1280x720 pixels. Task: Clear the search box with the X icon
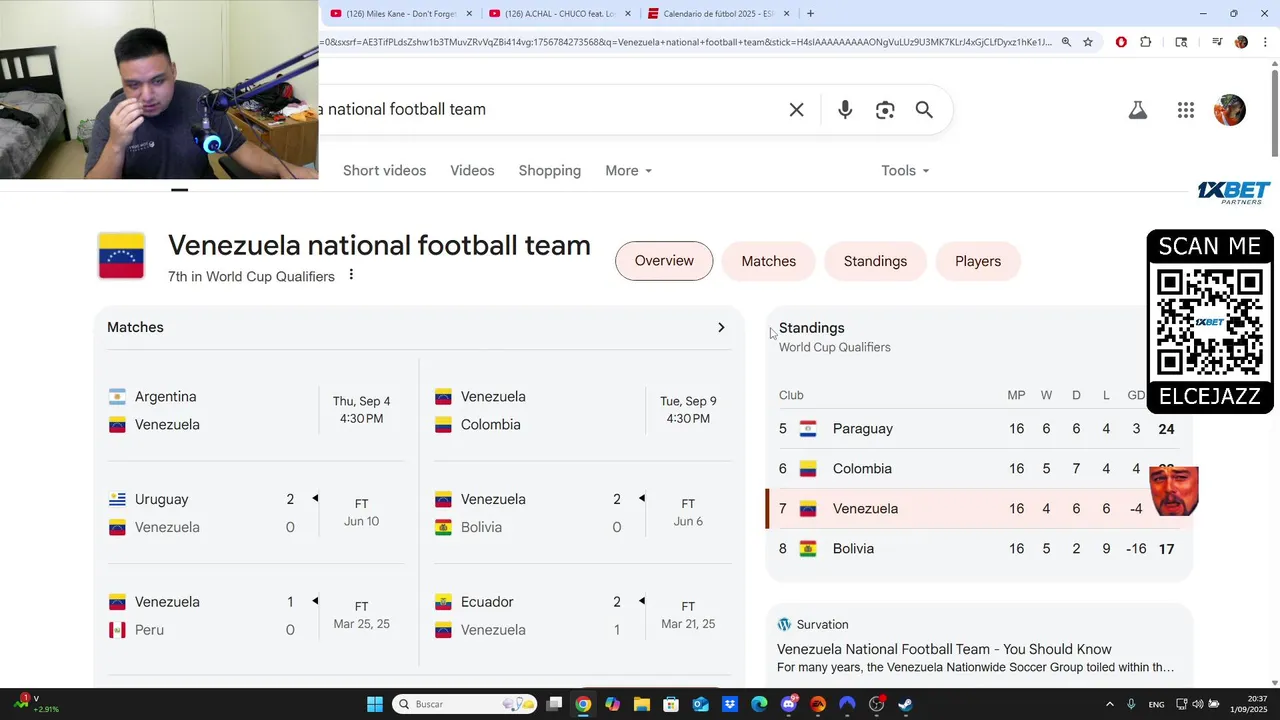click(x=796, y=110)
